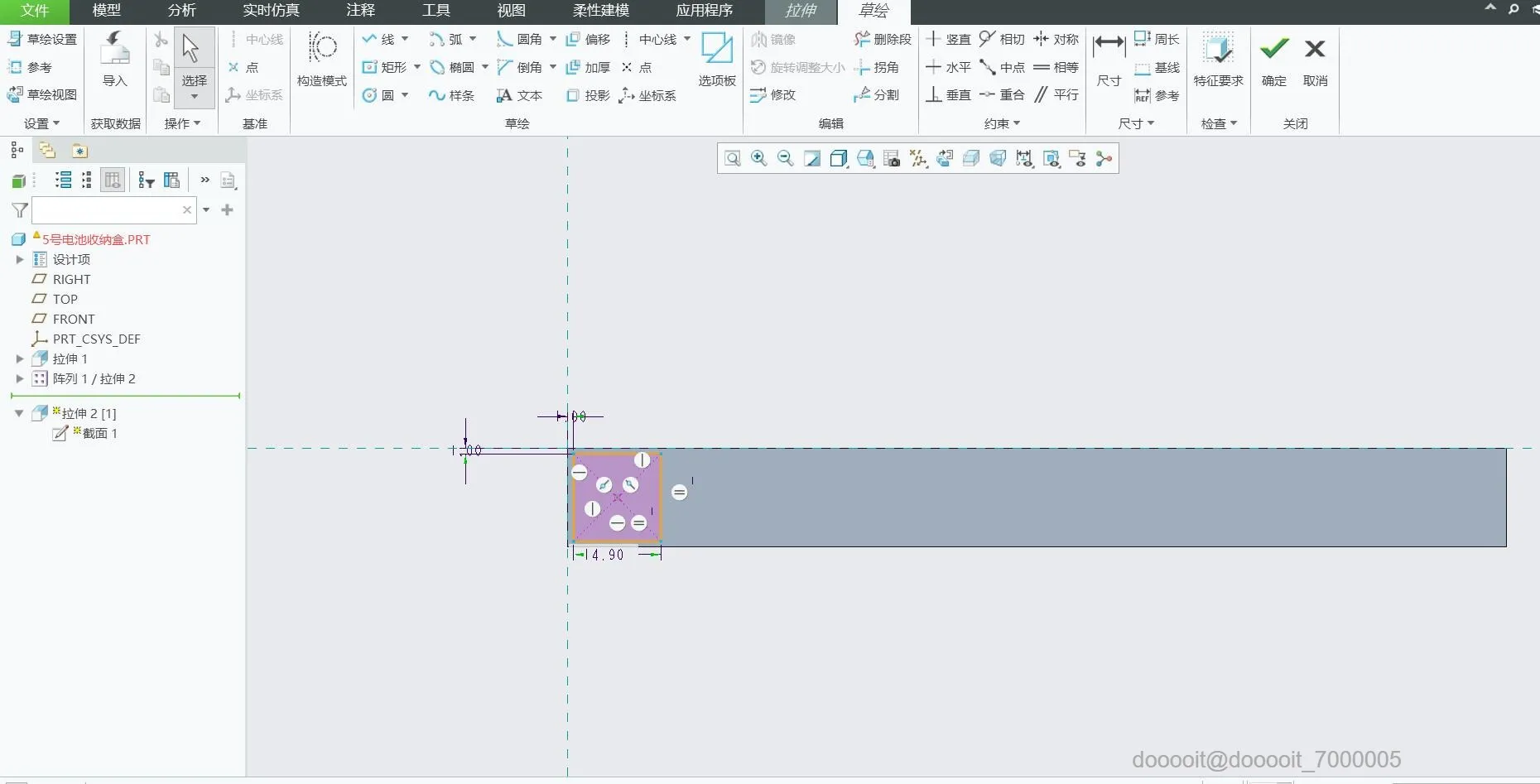
Task: Select the 圆 circle tool
Action: tap(378, 95)
